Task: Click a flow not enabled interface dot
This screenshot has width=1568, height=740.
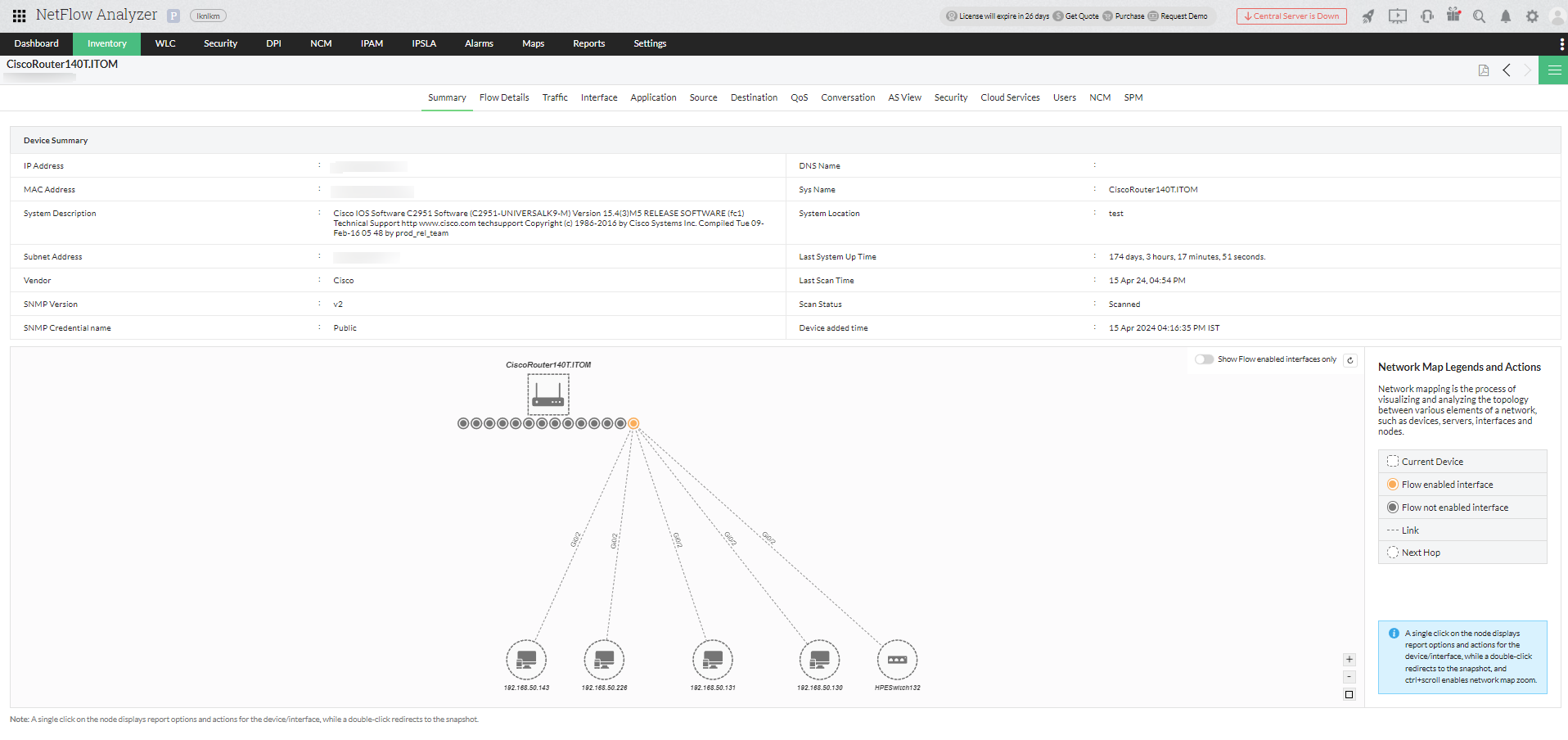Action: coord(463,423)
